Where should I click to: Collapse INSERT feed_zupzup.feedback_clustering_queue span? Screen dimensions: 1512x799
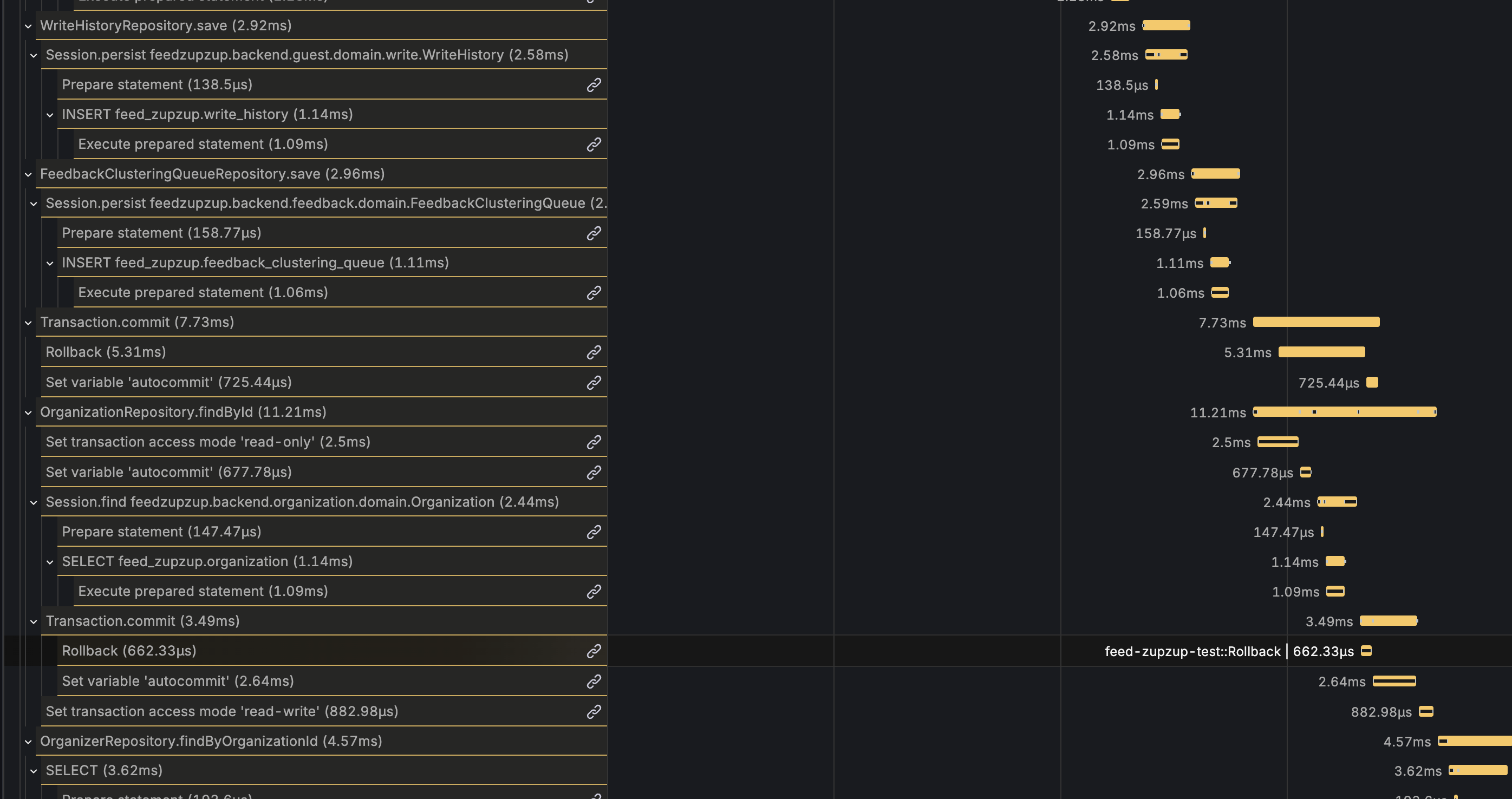(50, 264)
